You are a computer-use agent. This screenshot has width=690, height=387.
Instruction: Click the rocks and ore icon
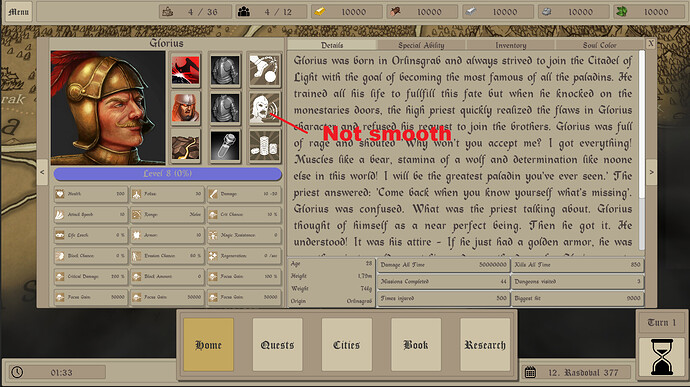(x=186, y=146)
